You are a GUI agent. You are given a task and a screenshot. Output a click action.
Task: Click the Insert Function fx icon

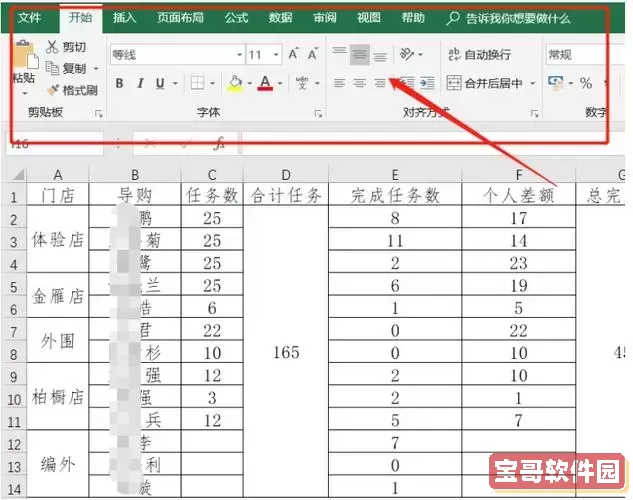[x=219, y=142]
